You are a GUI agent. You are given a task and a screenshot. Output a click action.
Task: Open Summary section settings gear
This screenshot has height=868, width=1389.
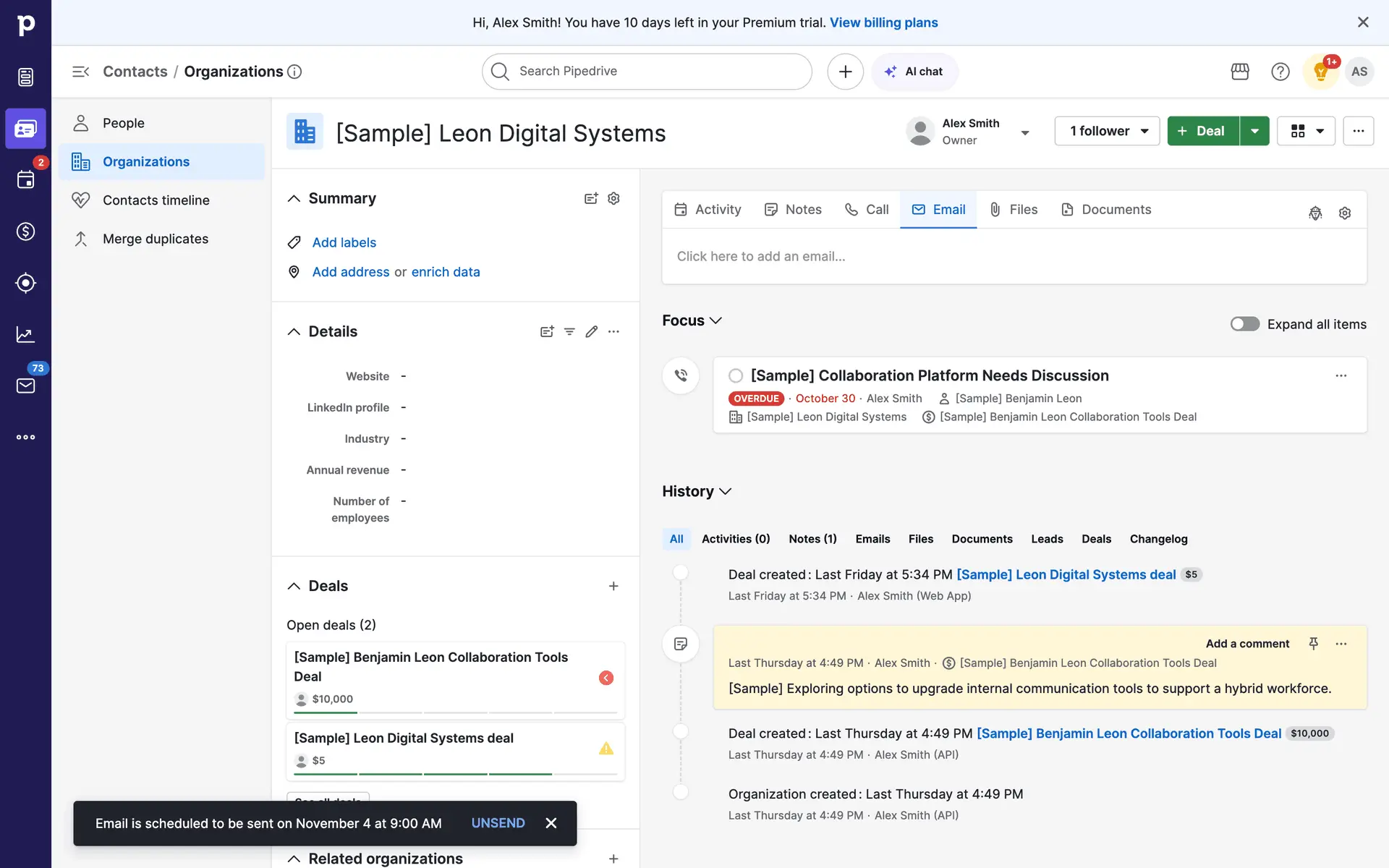(613, 198)
